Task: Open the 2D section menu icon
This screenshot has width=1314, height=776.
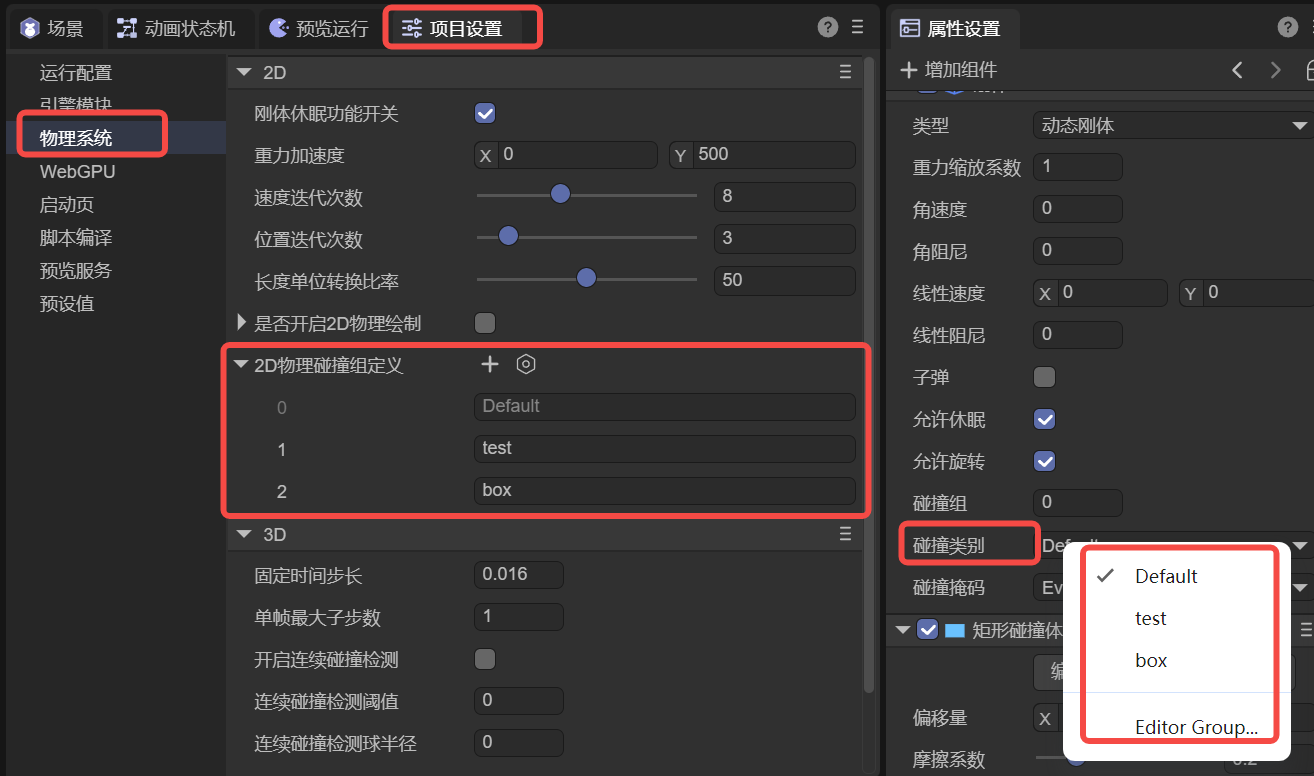Action: point(846,72)
